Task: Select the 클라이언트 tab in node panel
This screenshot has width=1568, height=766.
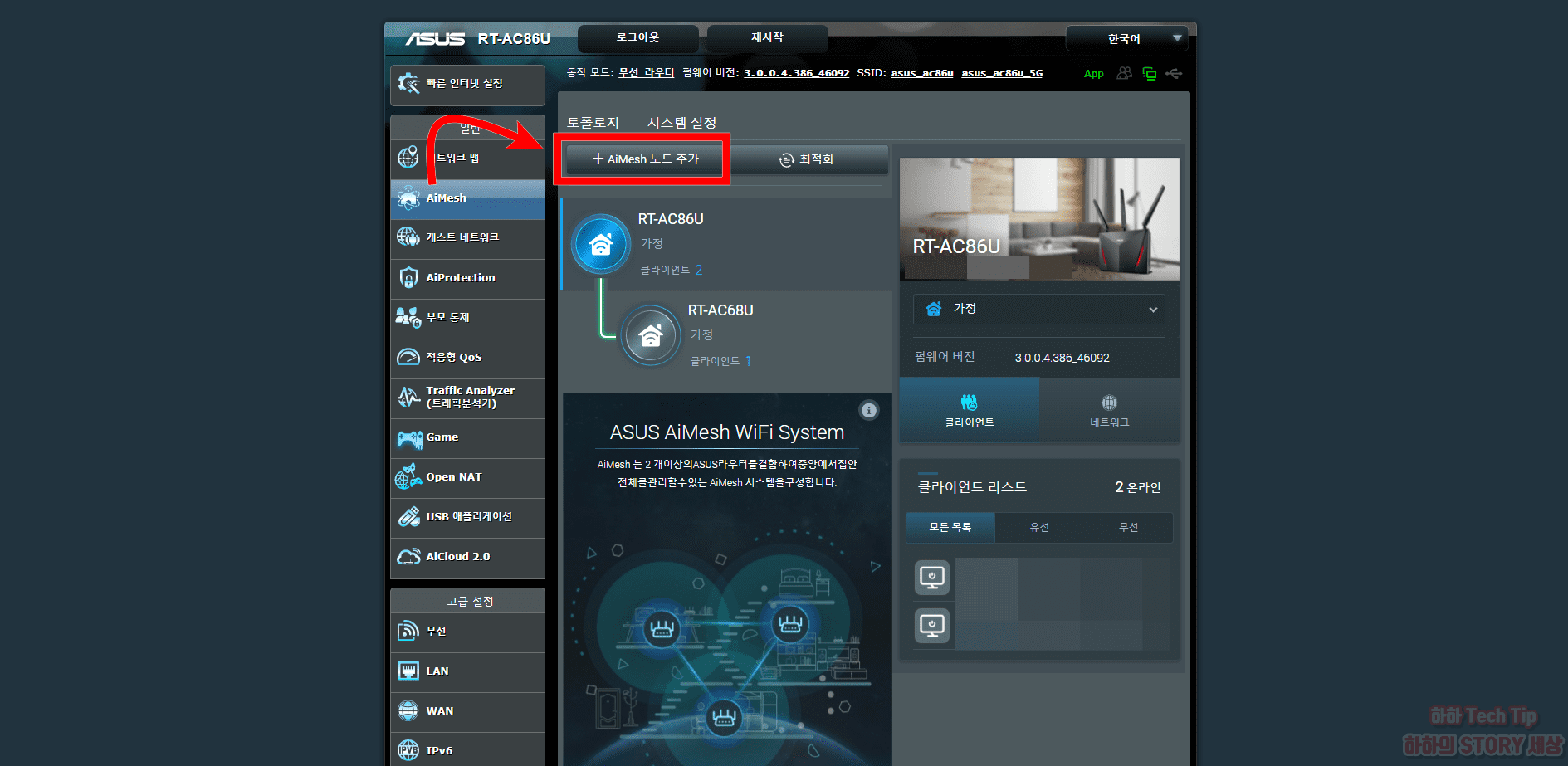Action: click(969, 410)
